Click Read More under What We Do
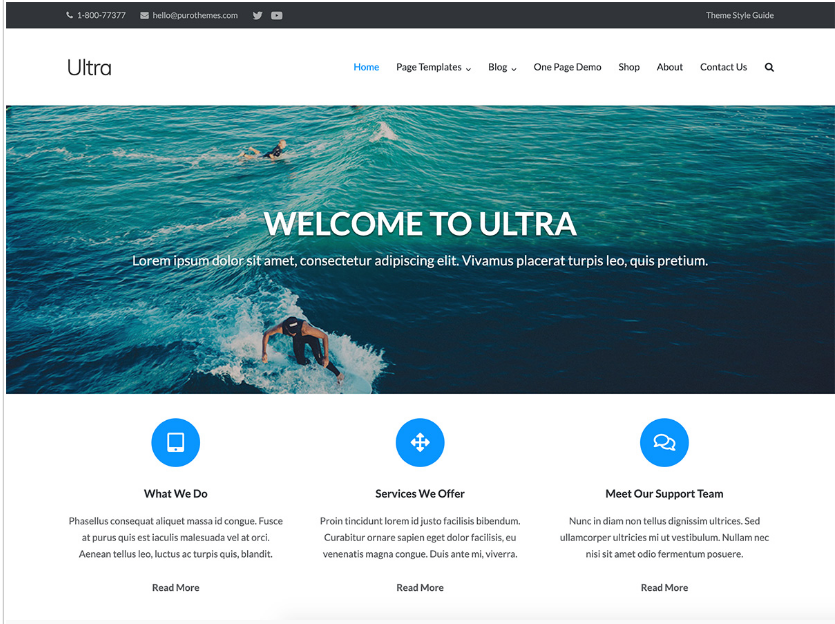The image size is (835, 624). click(176, 588)
